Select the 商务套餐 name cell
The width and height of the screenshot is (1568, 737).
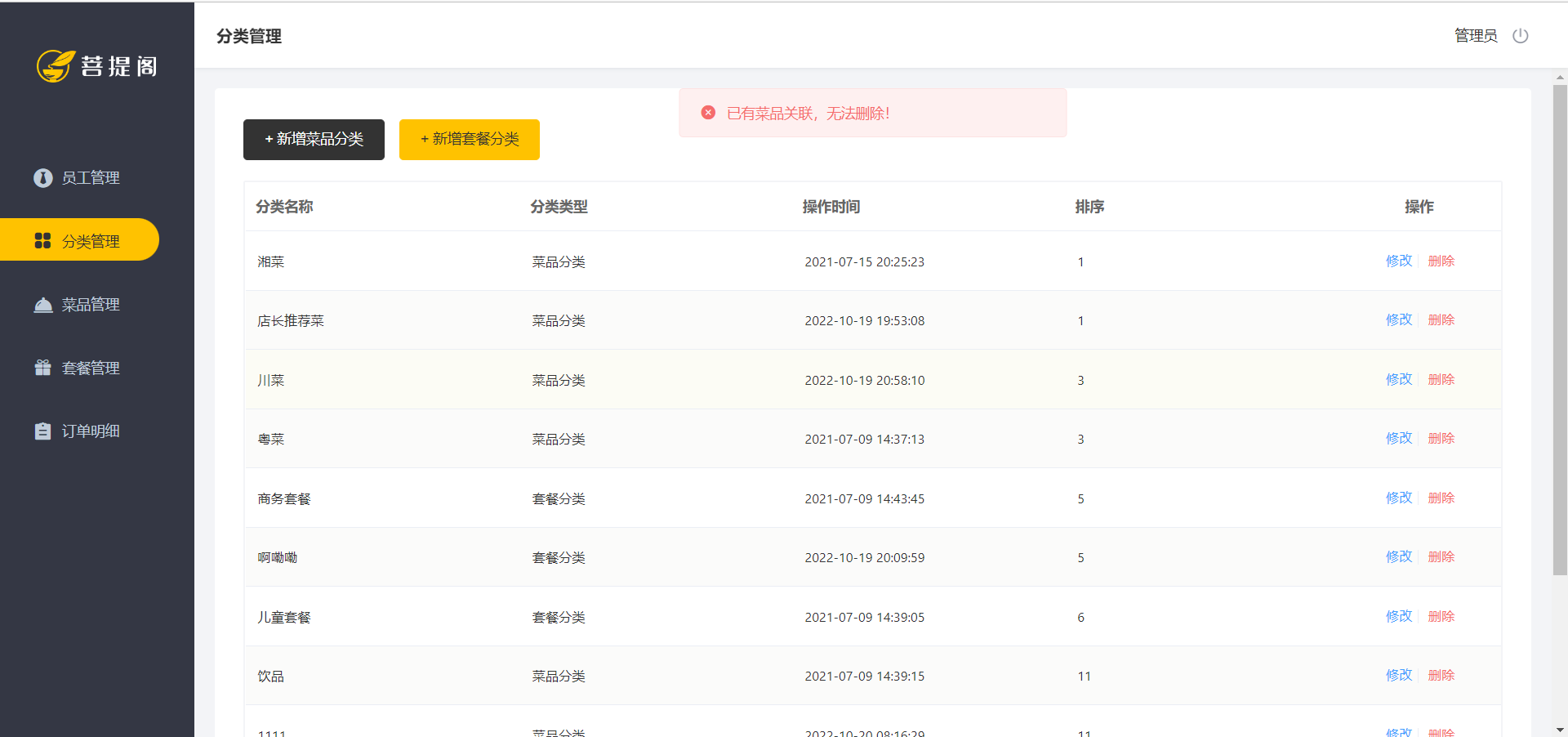pos(284,498)
